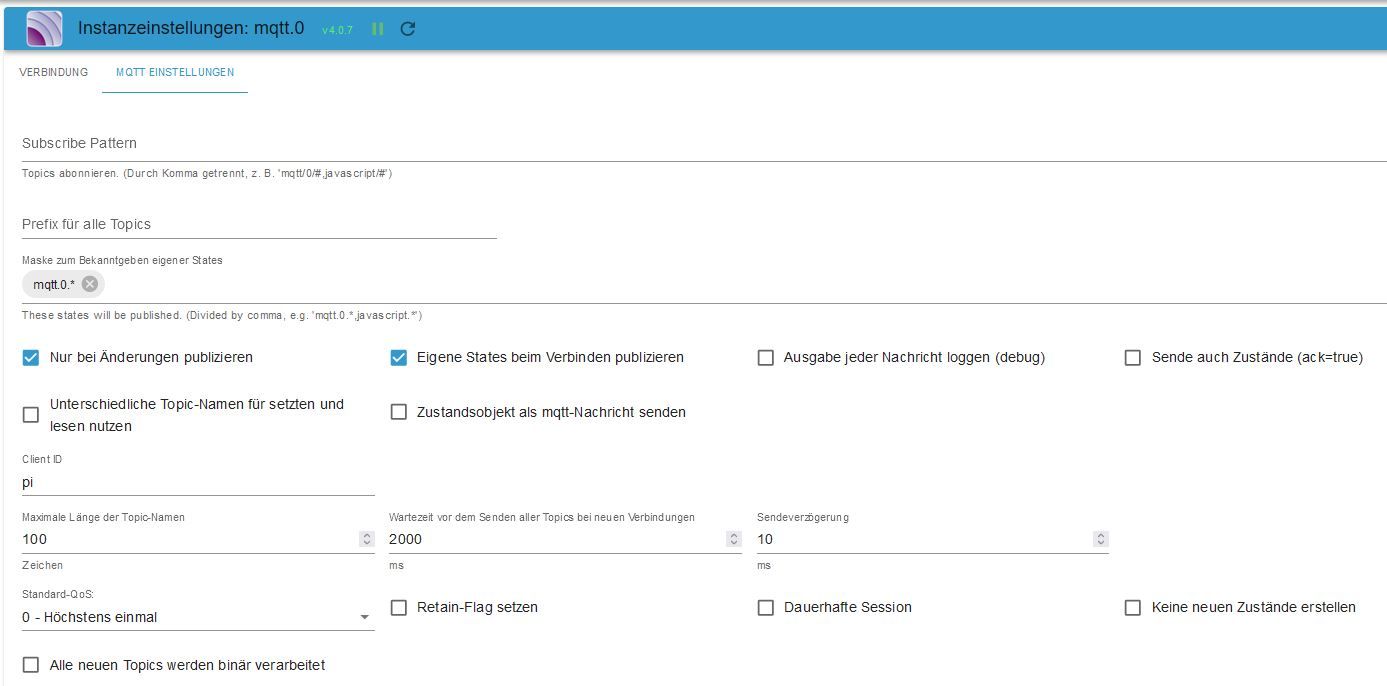Uncheck Eigene States beim Verbinden publizieren
This screenshot has width=1387, height=686.
(x=399, y=357)
